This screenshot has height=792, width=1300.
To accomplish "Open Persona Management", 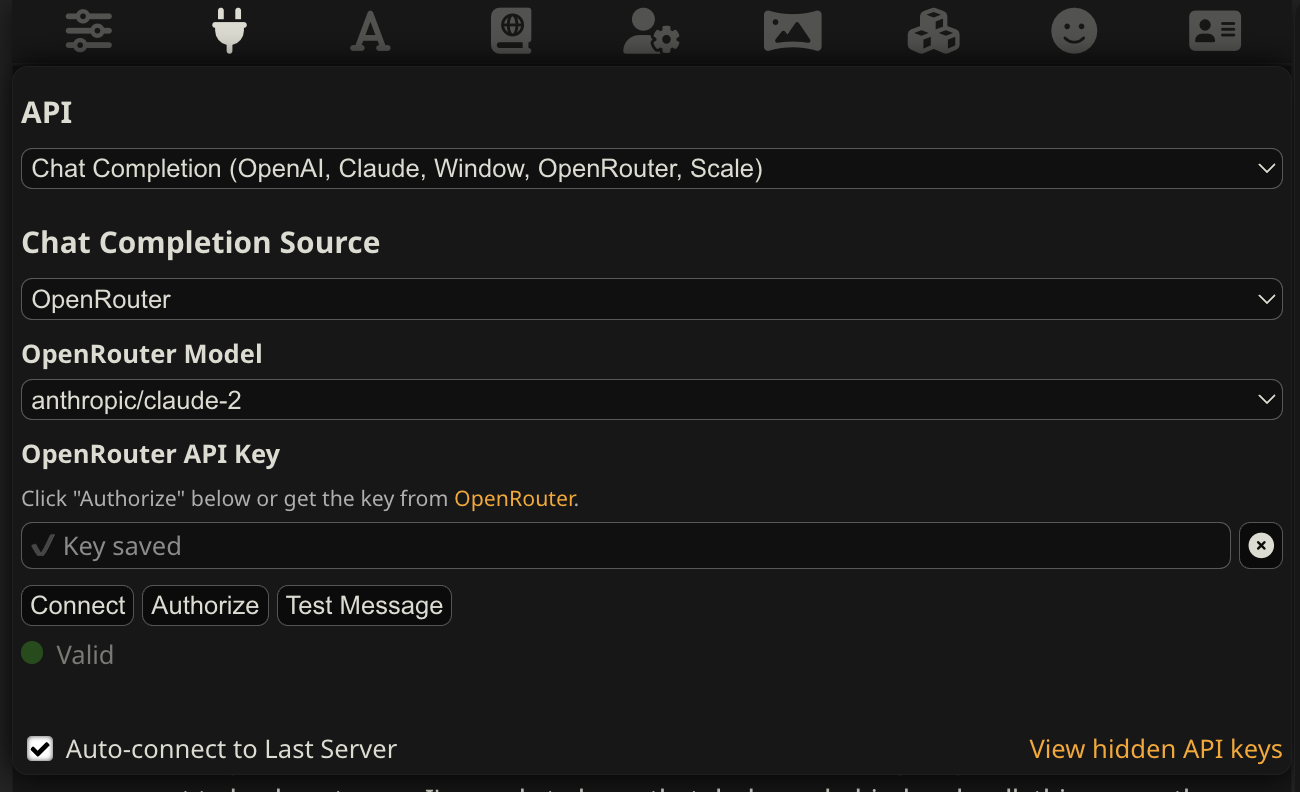I will (1214, 31).
